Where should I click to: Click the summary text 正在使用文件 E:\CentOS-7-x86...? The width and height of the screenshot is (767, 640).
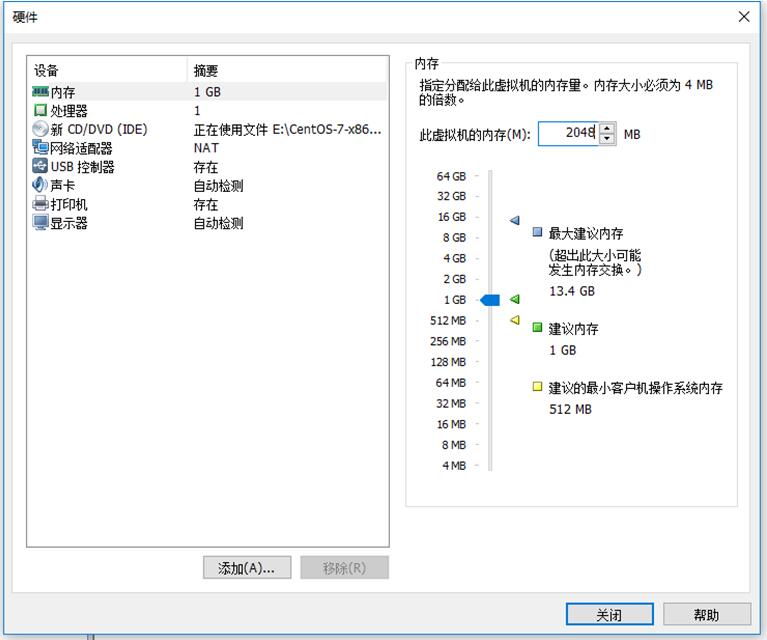[288, 130]
